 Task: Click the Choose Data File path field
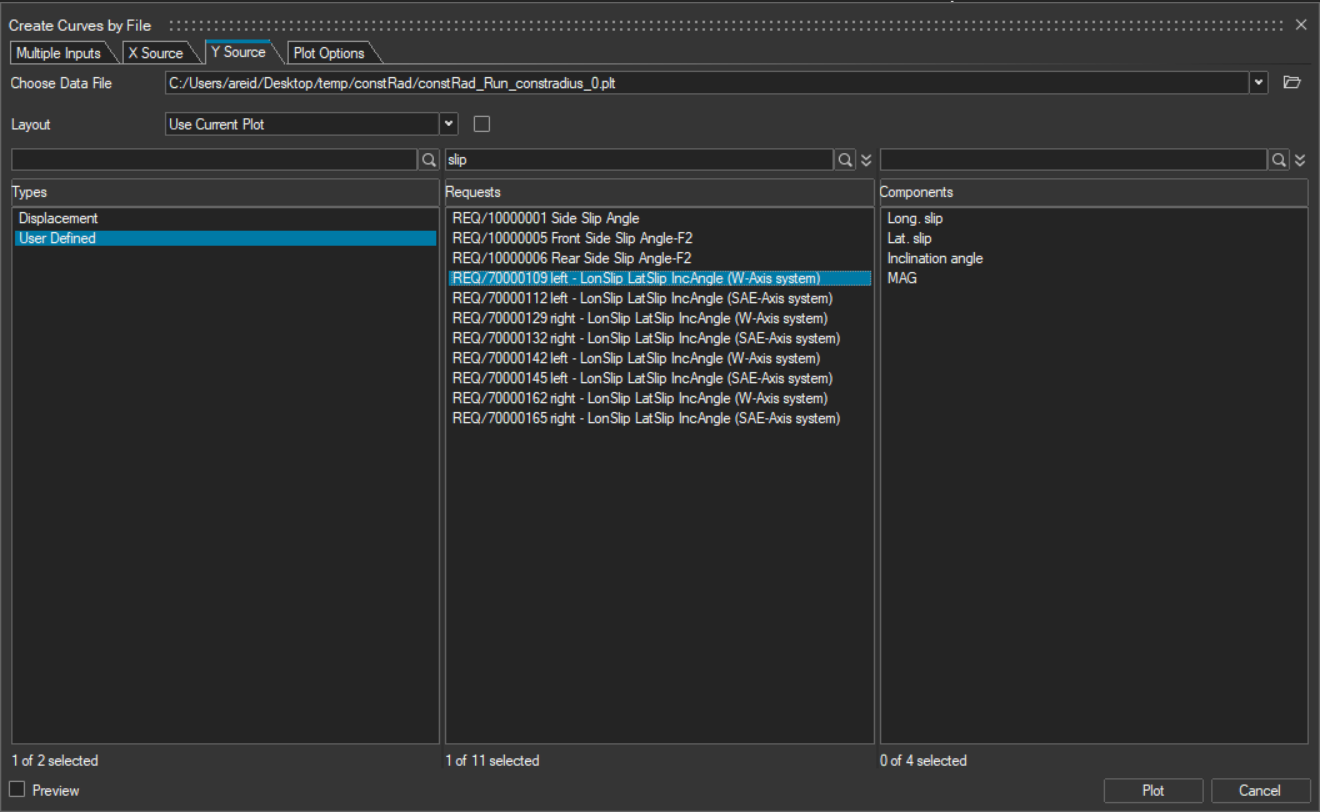coord(707,82)
